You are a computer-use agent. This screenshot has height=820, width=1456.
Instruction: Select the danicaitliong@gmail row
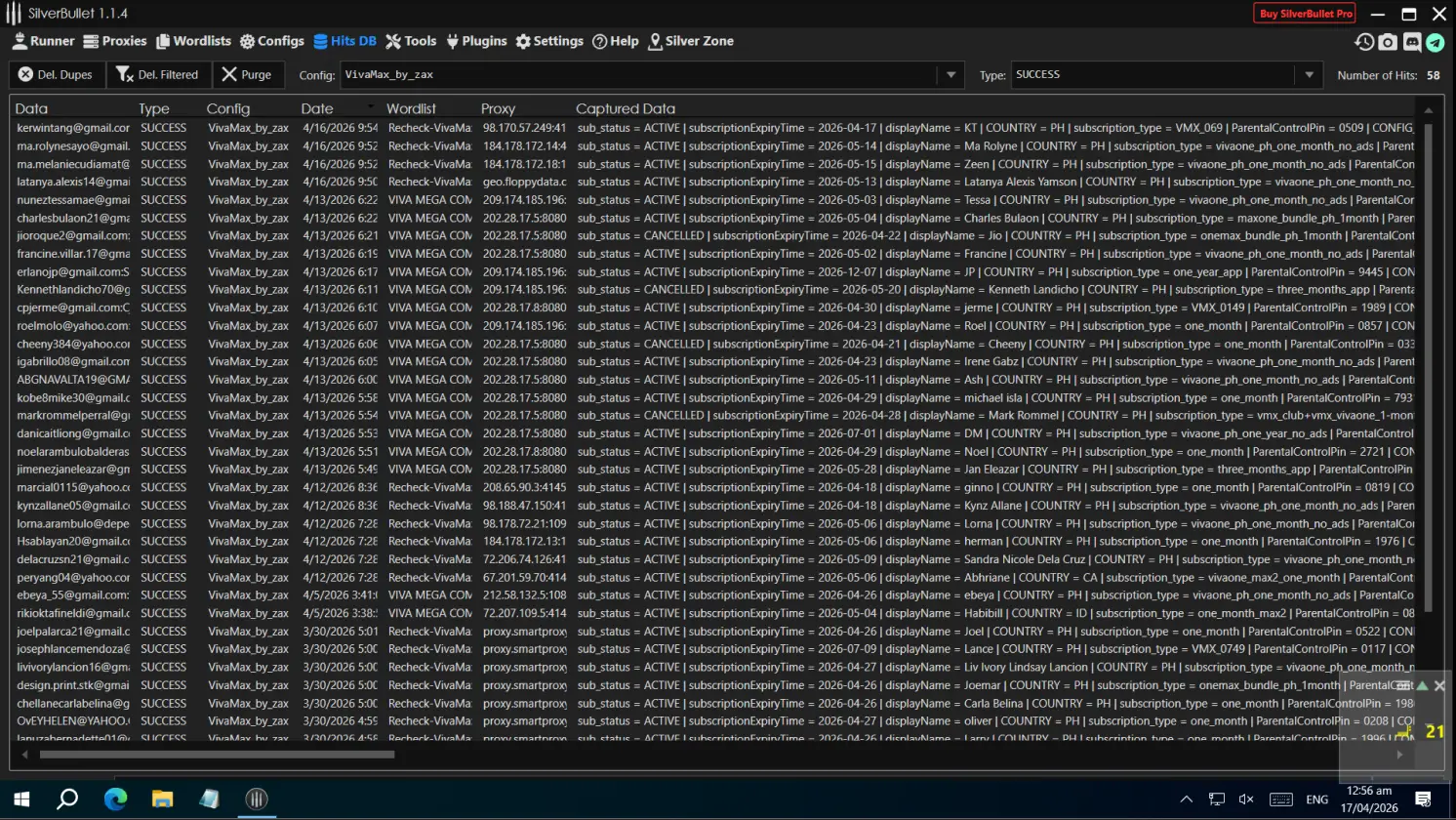[x=714, y=433]
